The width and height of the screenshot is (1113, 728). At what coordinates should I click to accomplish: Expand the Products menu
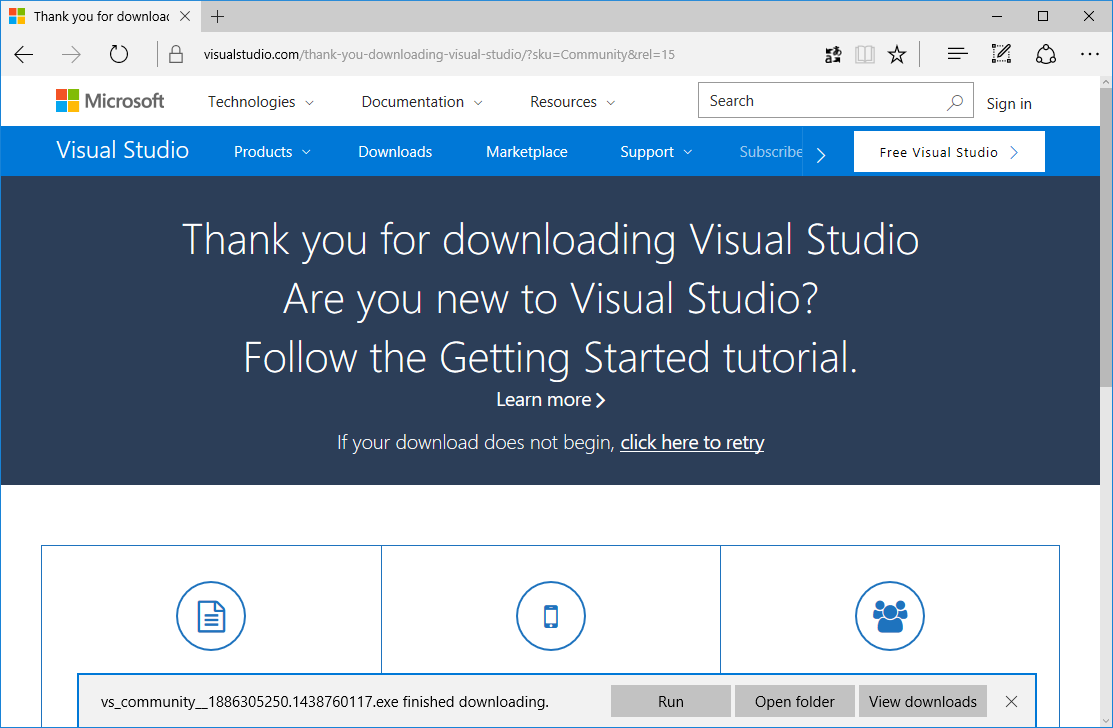tap(272, 152)
